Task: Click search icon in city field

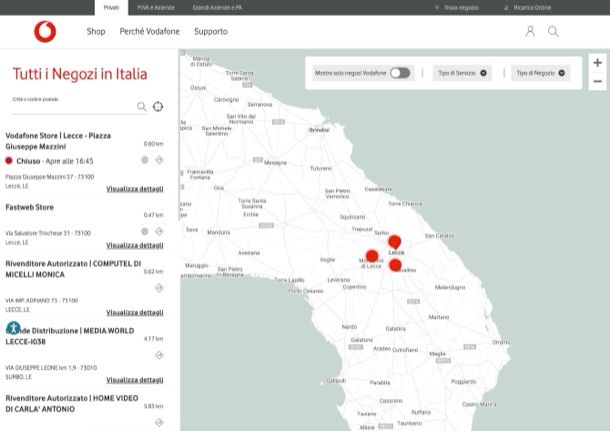Action: point(142,106)
